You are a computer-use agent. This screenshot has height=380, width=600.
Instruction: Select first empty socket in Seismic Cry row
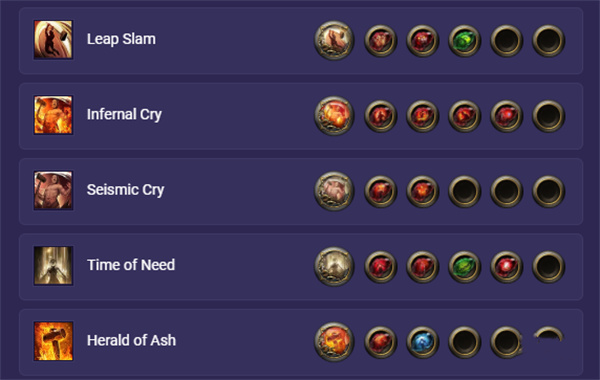464,191
